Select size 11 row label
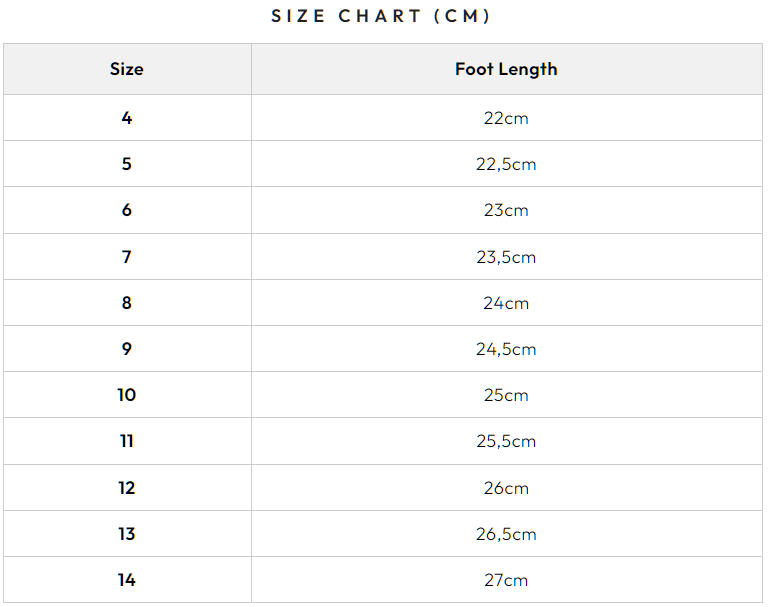Viewport: 769px width, 607px height. click(127, 441)
